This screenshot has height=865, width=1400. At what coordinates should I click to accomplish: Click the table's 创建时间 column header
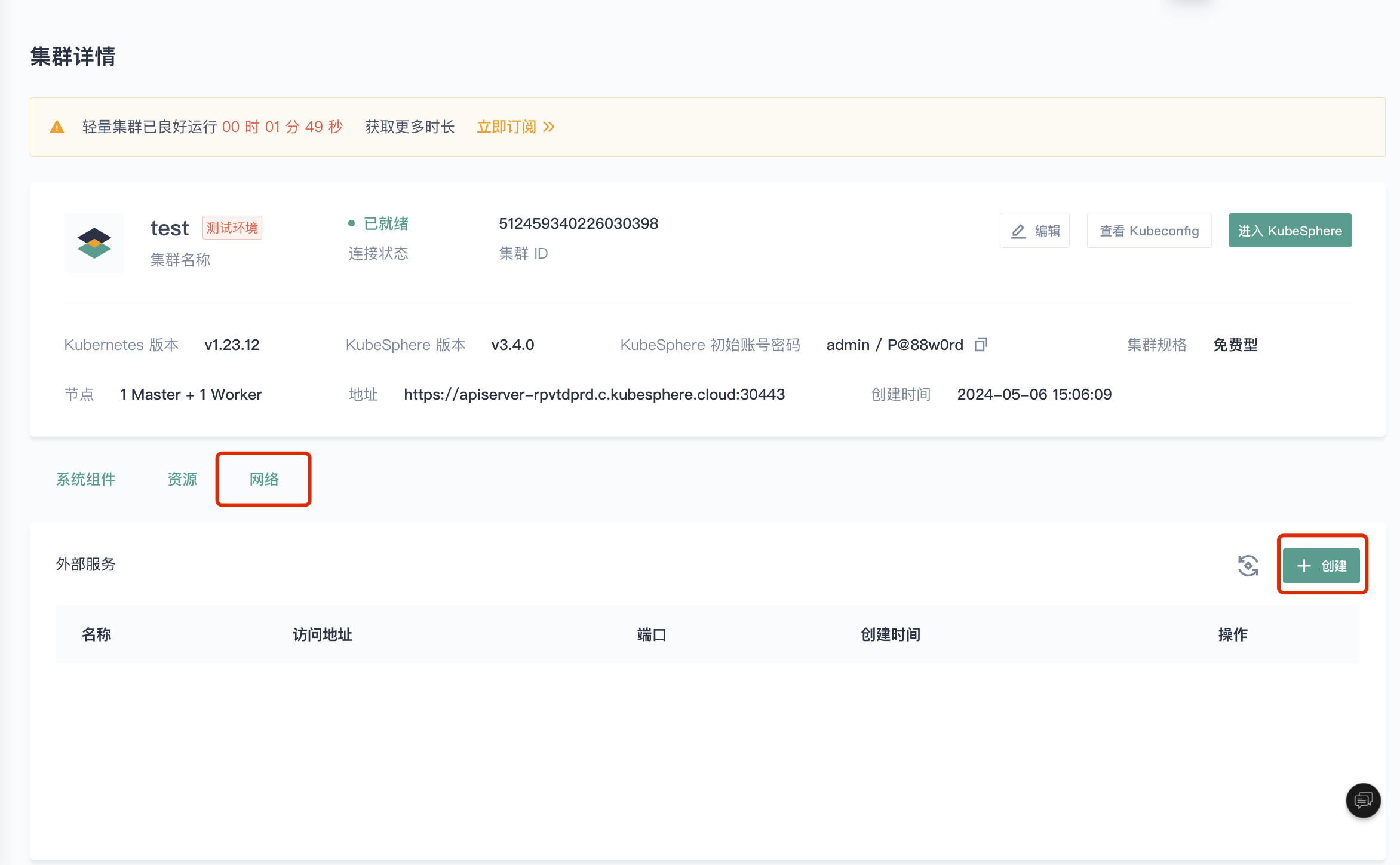(x=891, y=634)
